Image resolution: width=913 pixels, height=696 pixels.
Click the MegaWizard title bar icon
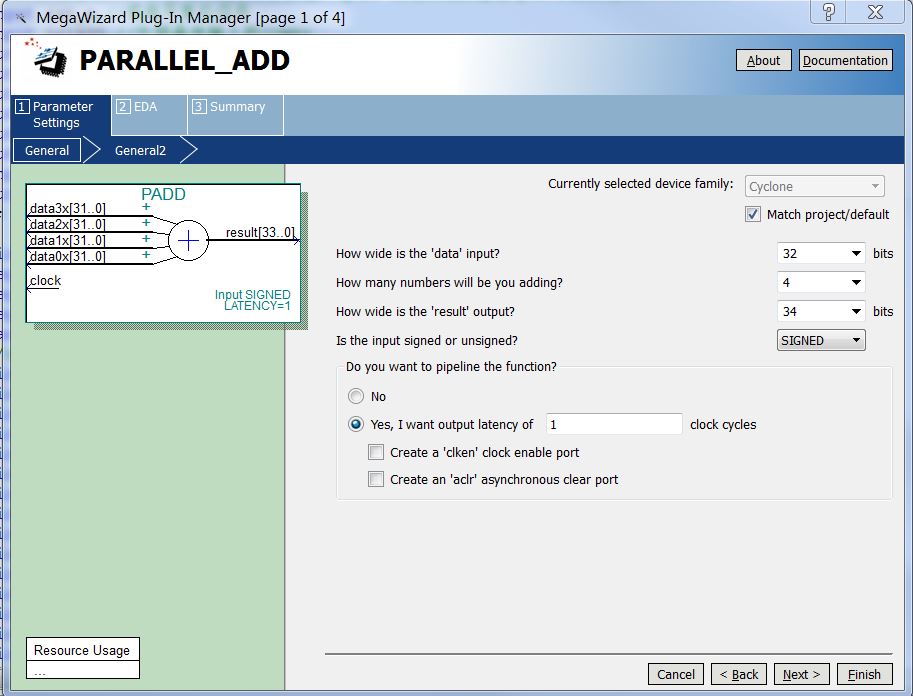(21, 17)
